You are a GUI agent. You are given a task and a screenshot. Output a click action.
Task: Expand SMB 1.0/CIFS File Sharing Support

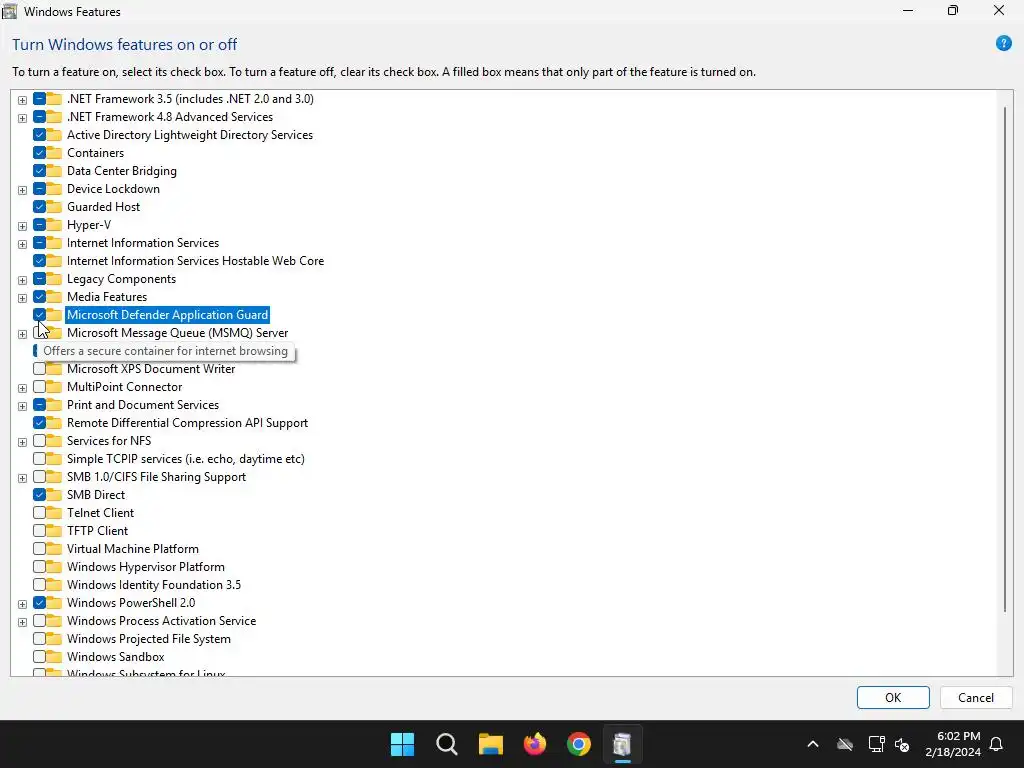(22, 478)
